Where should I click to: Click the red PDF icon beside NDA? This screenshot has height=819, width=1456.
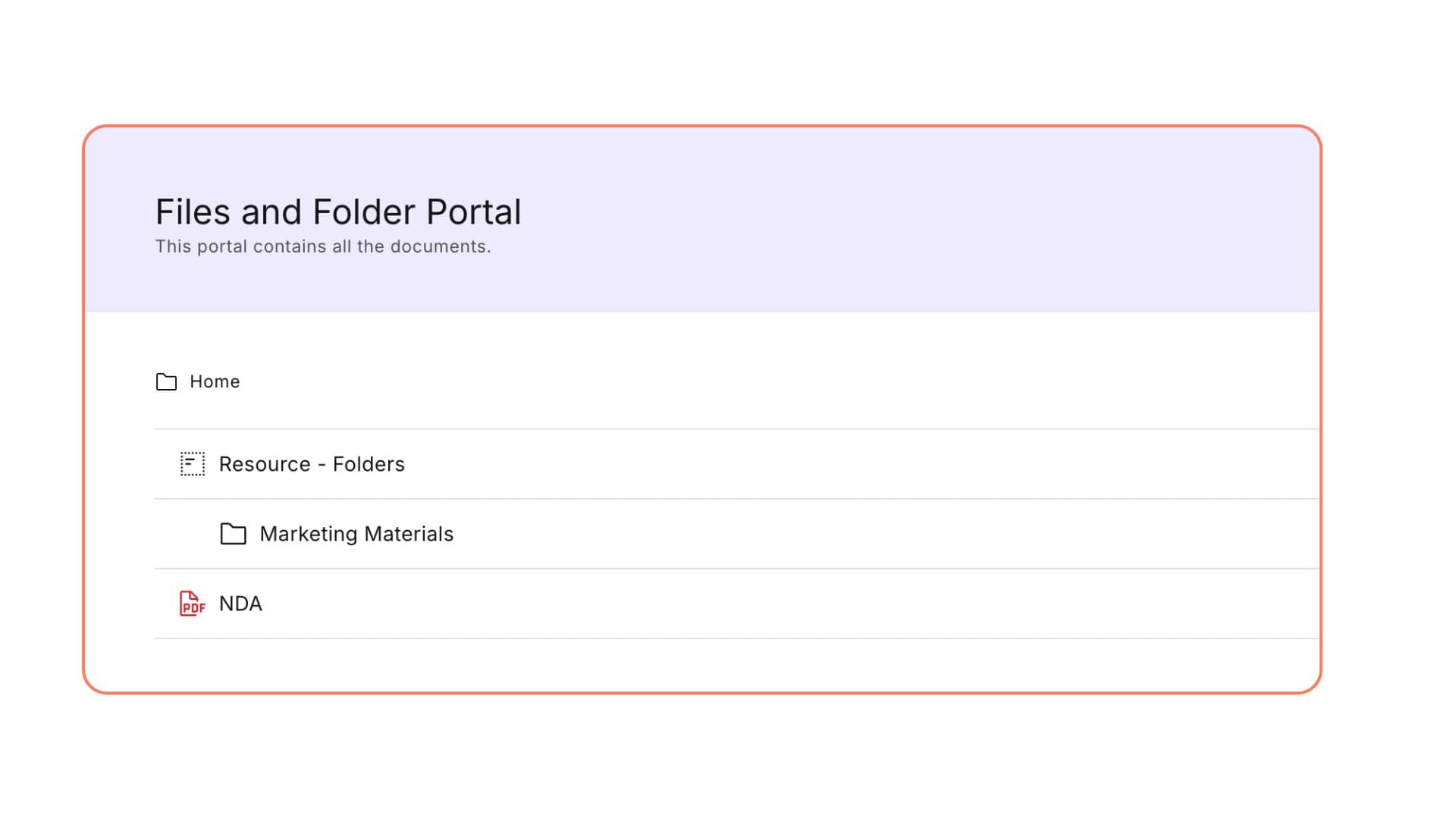click(192, 603)
